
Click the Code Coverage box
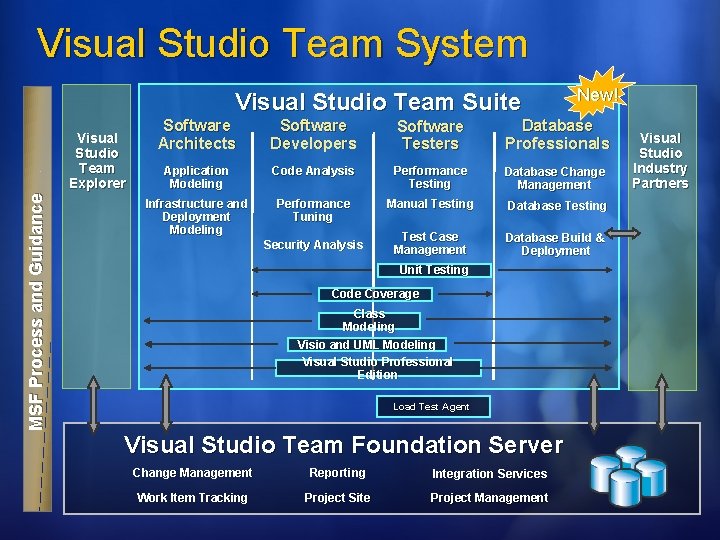coord(375,294)
